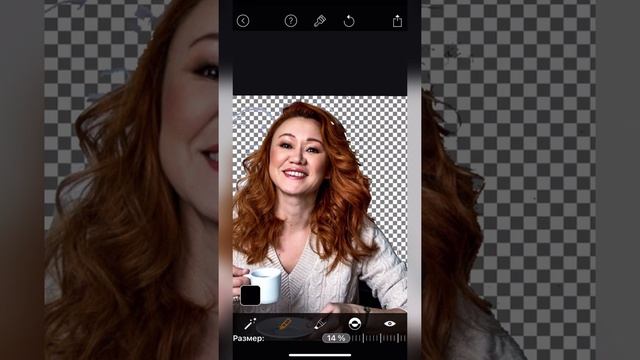This screenshot has width=640, height=360.
Task: Select the eyedropper tool in top bar
Action: 320,21
